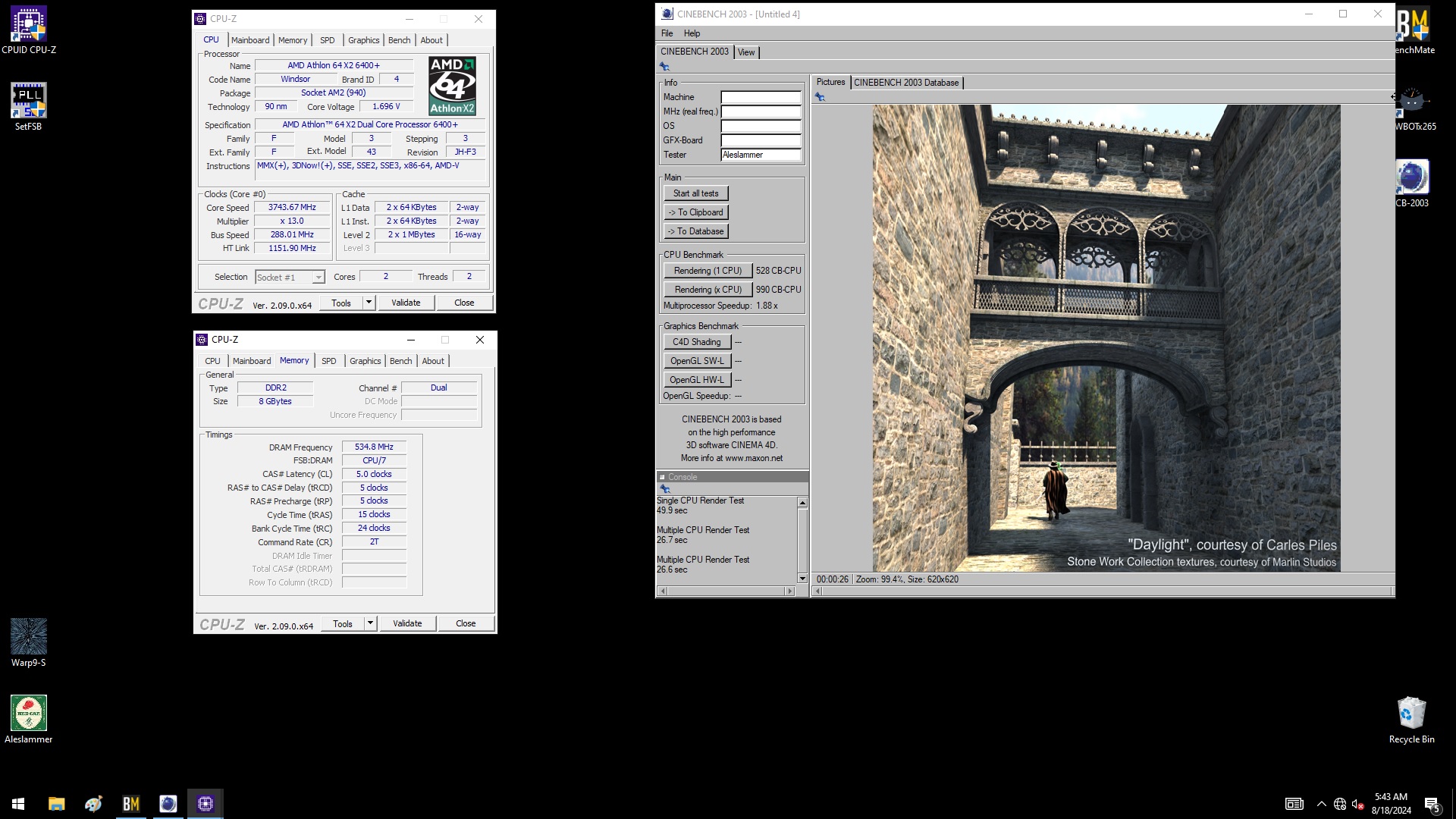Click the DRAM Frequency value 534.8 MHz
Viewport: 1456px width, 819px height.
[x=374, y=447]
